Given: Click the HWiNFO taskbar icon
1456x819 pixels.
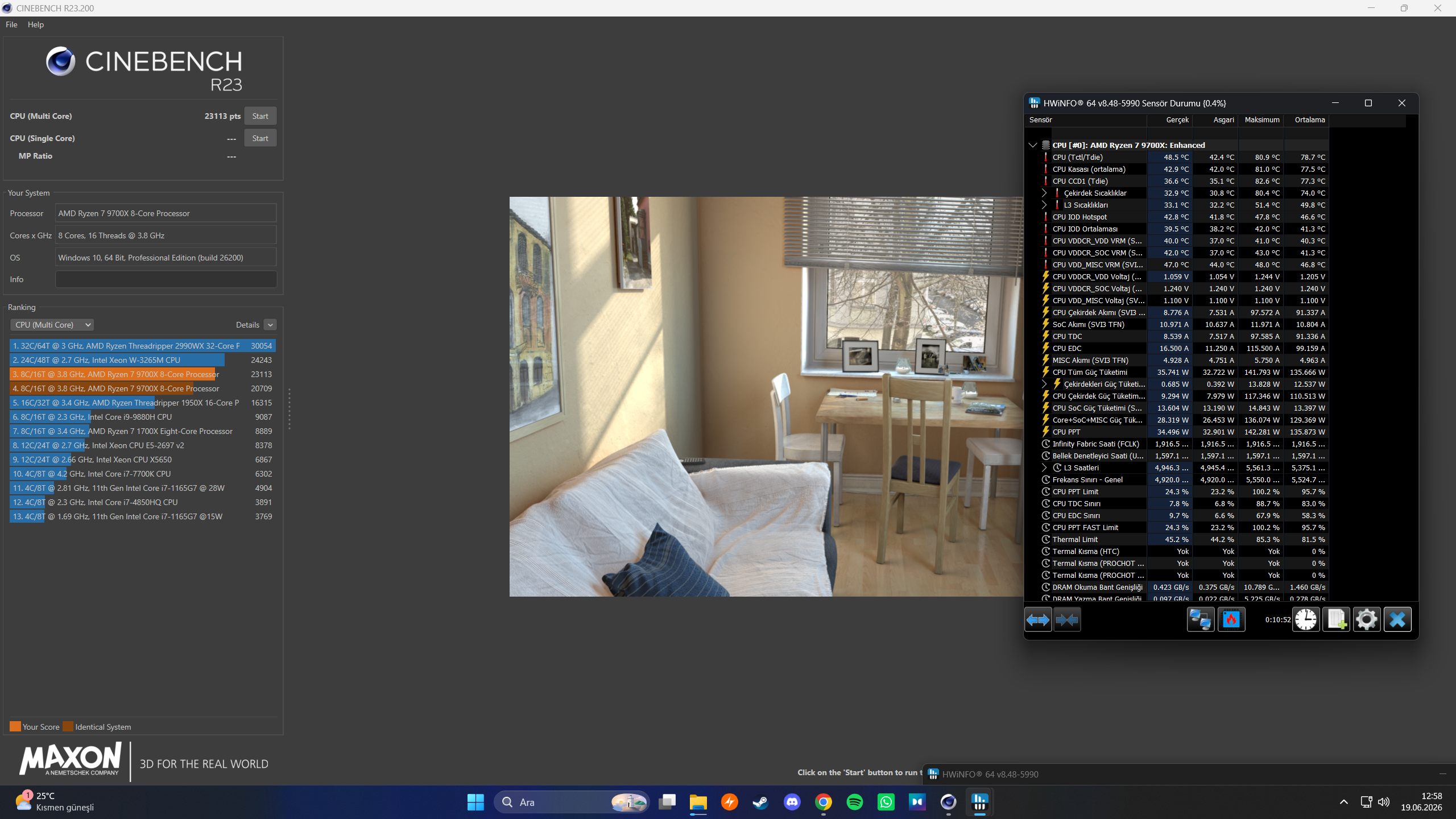Looking at the screenshot, I should point(980,802).
